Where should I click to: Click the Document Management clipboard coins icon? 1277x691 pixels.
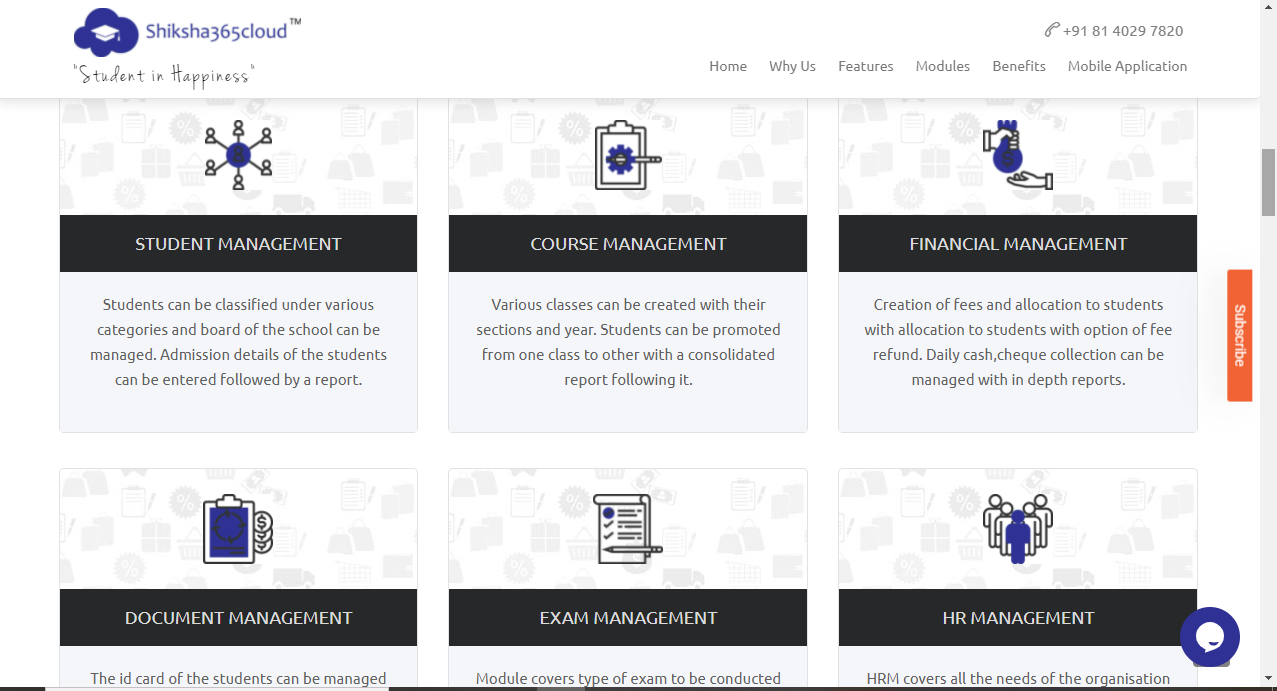point(238,529)
